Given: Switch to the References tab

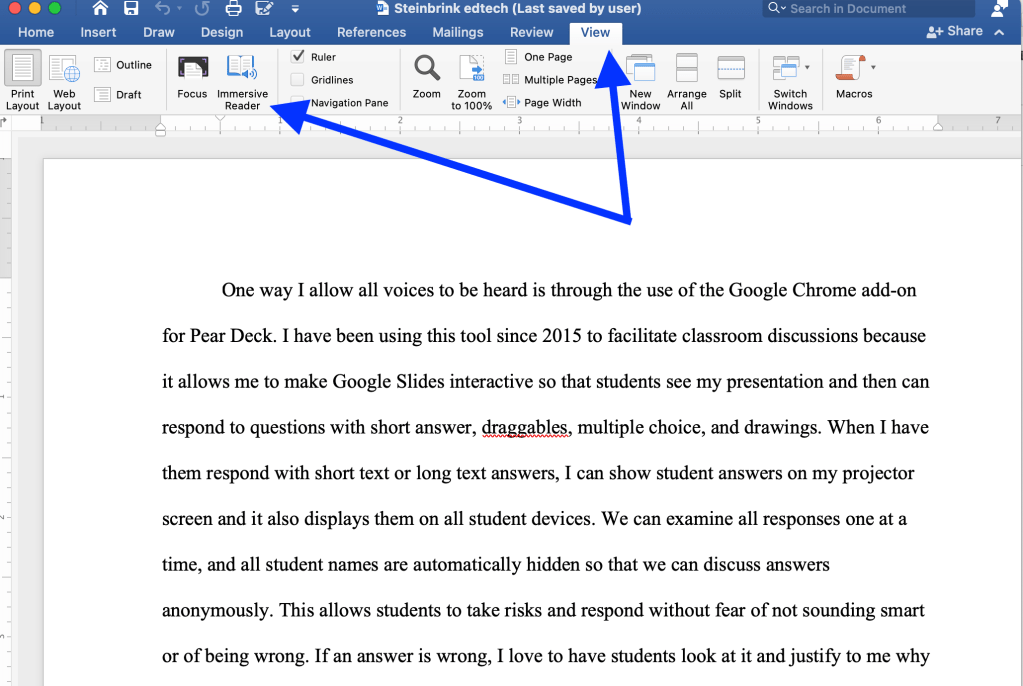Looking at the screenshot, I should pyautogui.click(x=371, y=32).
